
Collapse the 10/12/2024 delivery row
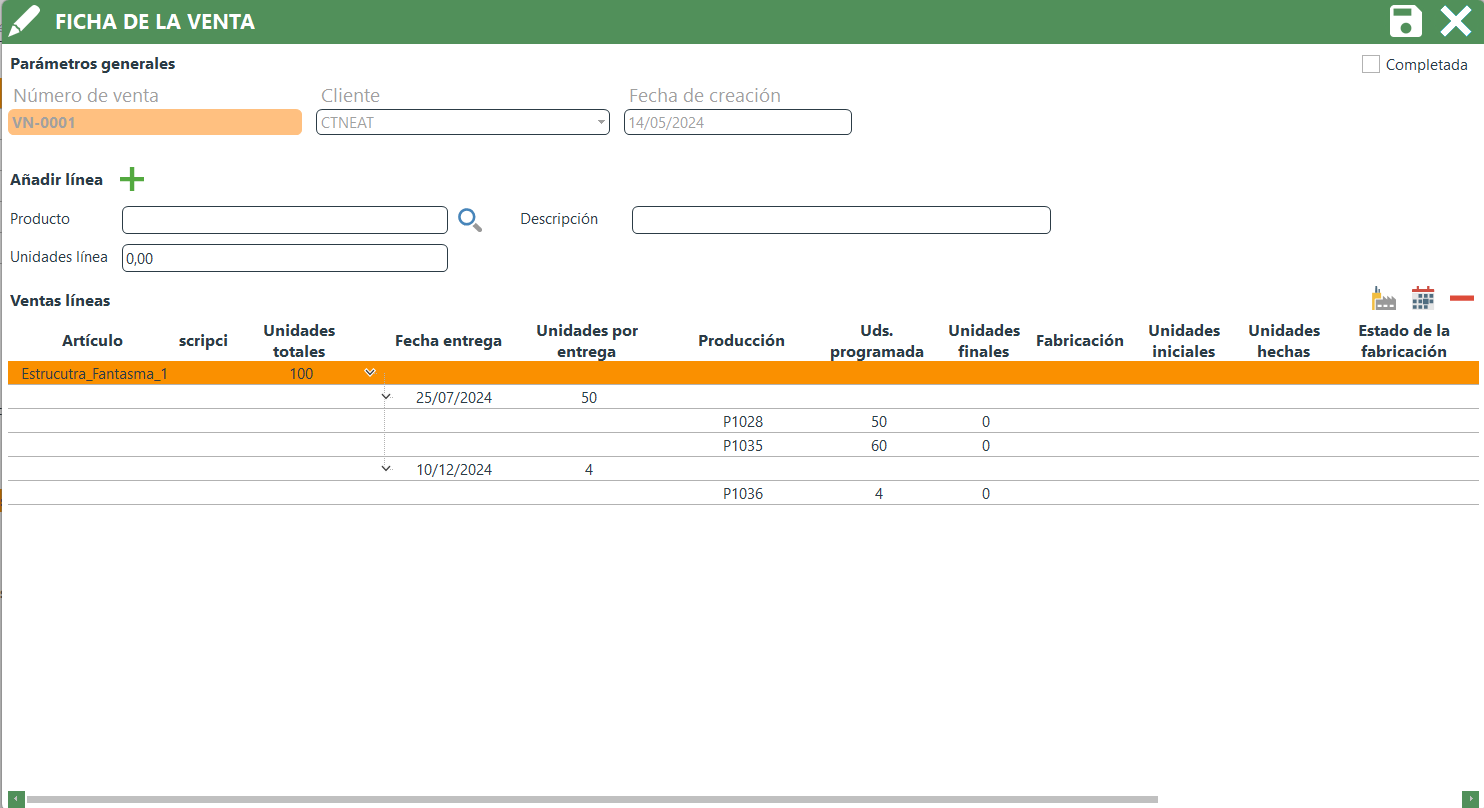[386, 469]
